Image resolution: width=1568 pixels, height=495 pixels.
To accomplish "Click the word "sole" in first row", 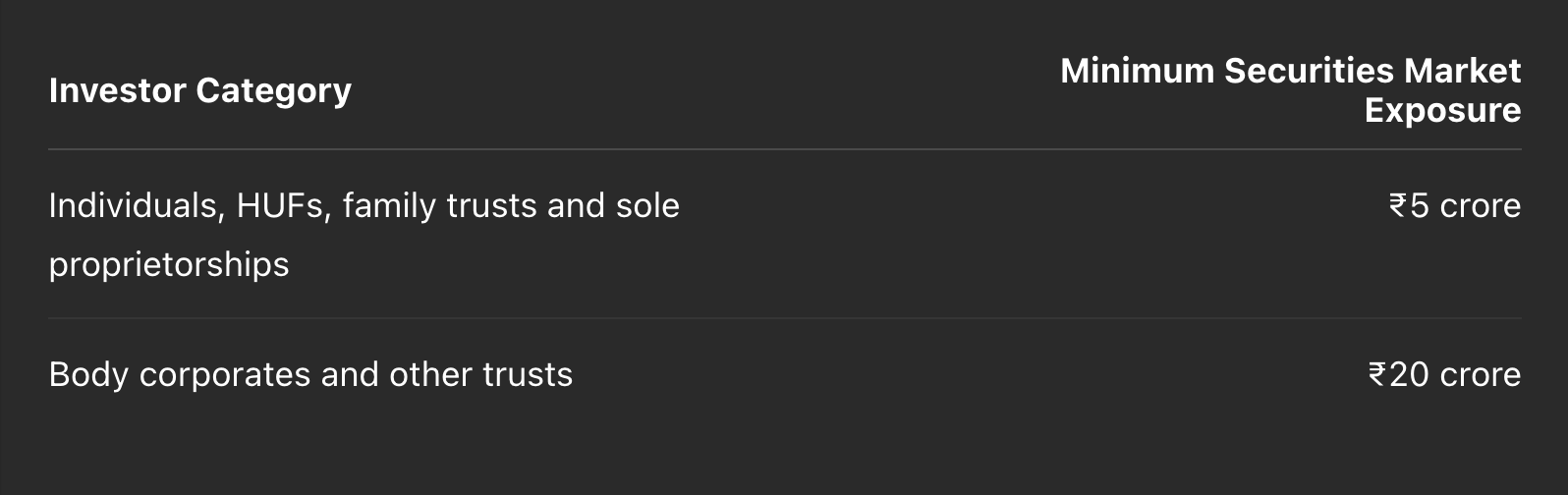I will point(647,205).
